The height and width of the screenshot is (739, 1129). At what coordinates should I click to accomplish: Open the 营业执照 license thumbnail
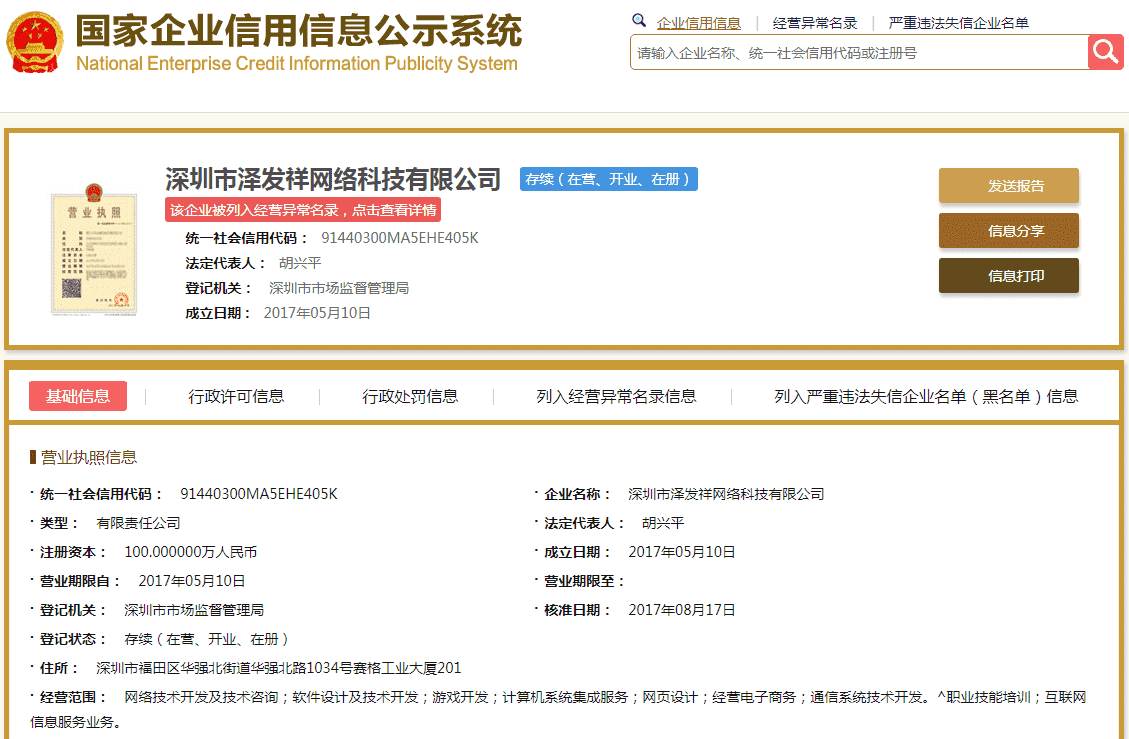(94, 249)
